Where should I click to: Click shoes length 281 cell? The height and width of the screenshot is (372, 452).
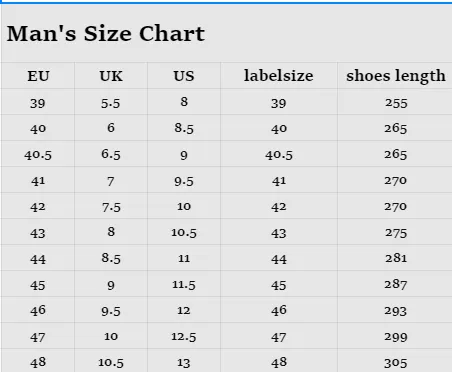[395, 258]
